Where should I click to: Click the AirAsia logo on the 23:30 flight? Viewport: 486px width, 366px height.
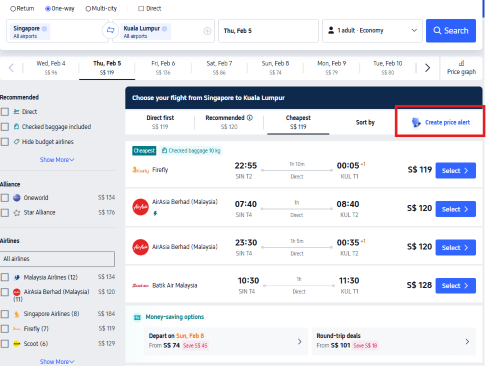click(x=140, y=247)
